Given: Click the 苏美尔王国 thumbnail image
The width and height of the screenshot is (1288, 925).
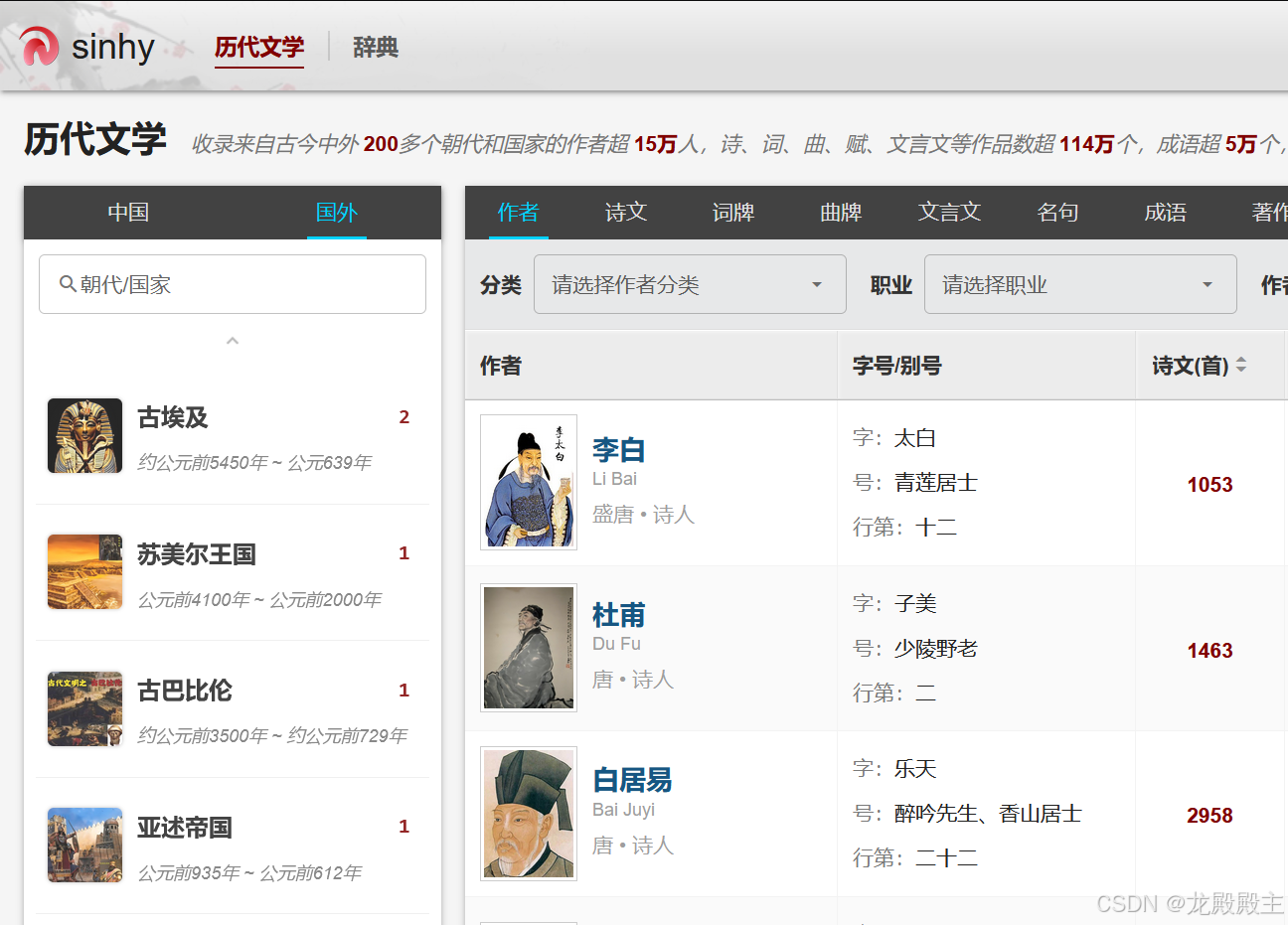Looking at the screenshot, I should [85, 572].
